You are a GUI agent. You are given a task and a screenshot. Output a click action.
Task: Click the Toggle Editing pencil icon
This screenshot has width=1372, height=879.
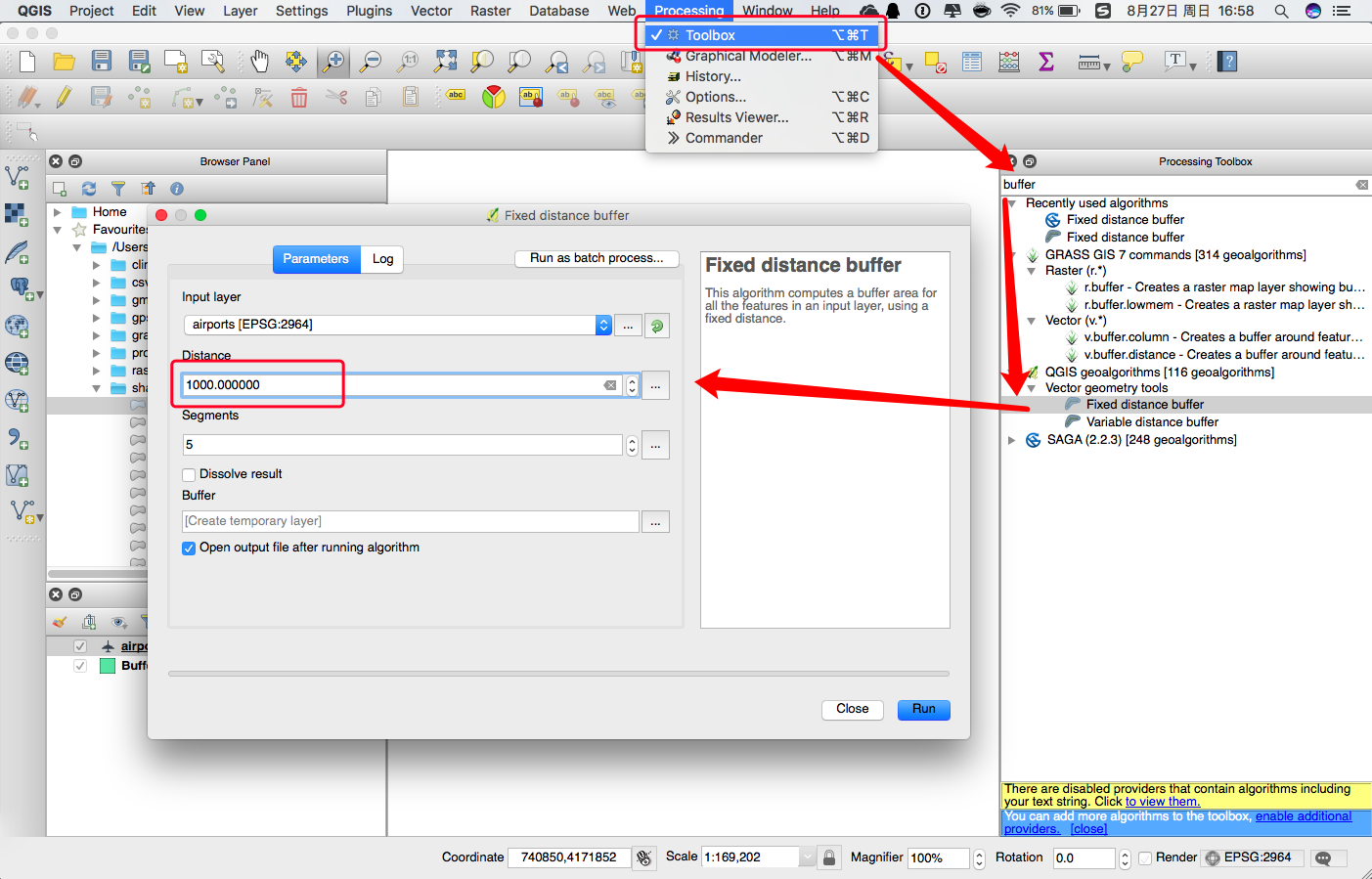coord(65,97)
